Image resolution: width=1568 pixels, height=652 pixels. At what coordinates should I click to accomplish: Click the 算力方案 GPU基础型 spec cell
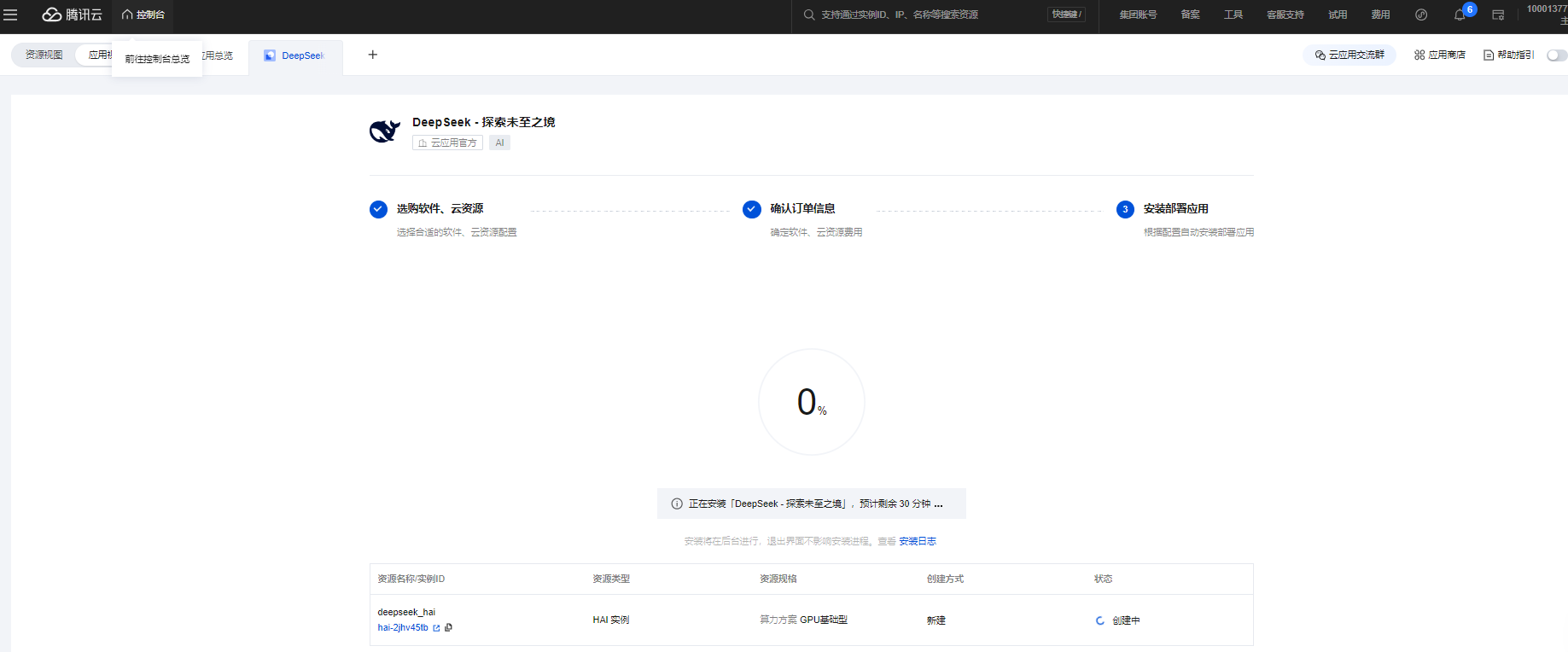tap(803, 620)
